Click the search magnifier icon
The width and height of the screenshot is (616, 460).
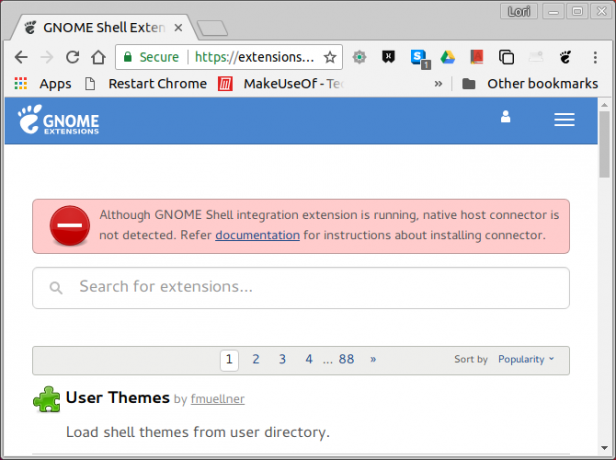[56, 288]
